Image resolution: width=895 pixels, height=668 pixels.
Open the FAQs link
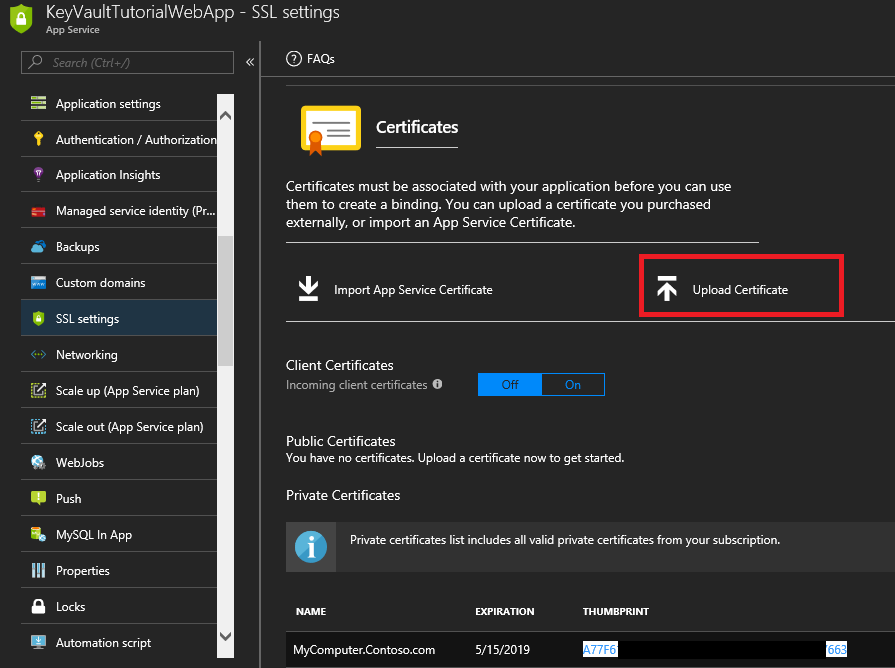click(321, 59)
